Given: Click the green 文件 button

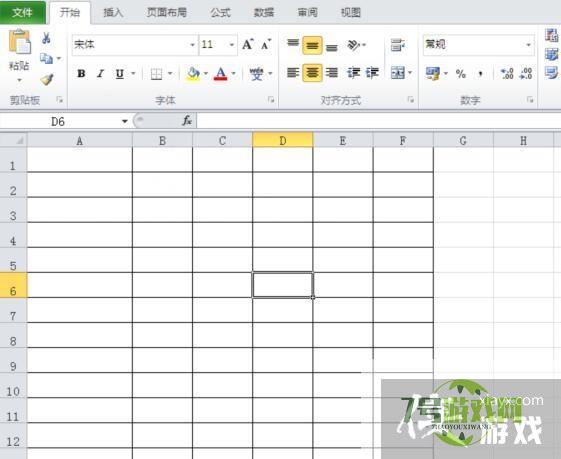Looking at the screenshot, I should click(x=23, y=13).
